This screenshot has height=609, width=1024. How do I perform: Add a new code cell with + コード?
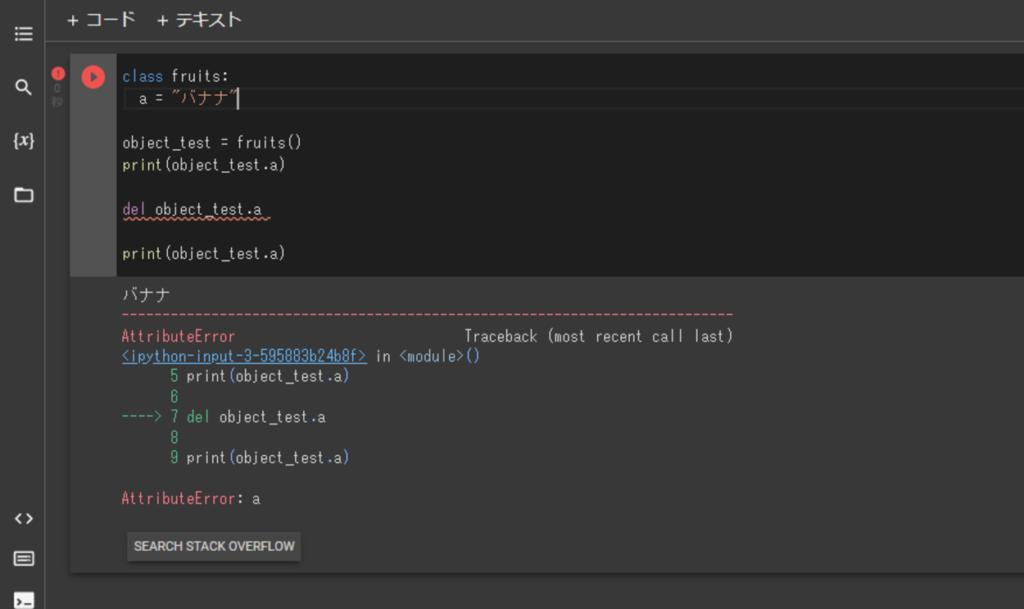(x=101, y=20)
